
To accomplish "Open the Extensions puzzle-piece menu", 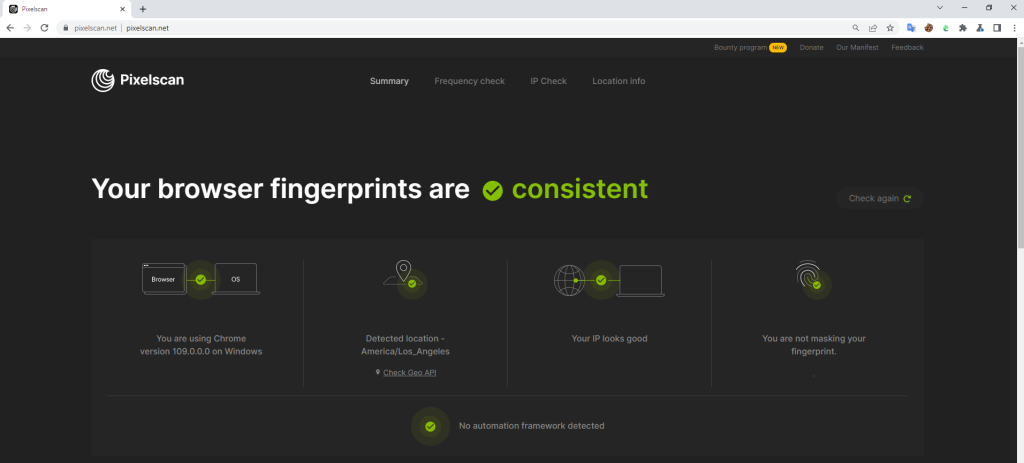I will (x=963, y=27).
